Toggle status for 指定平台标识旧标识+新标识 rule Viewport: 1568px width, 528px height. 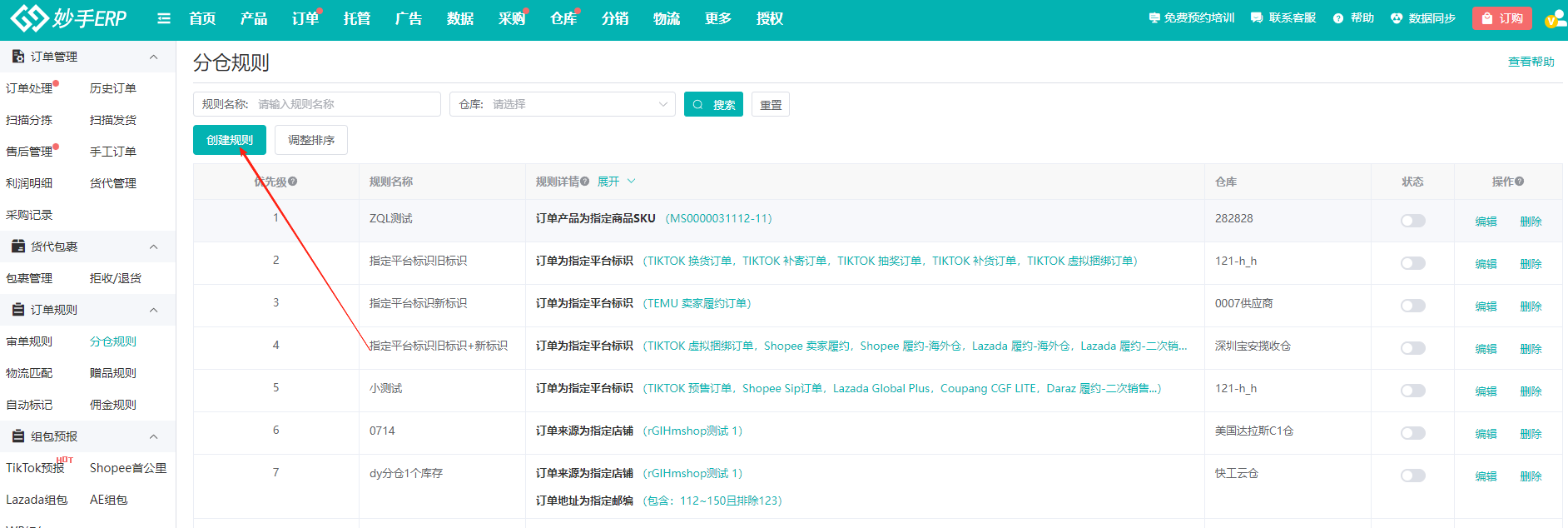tap(1413, 348)
